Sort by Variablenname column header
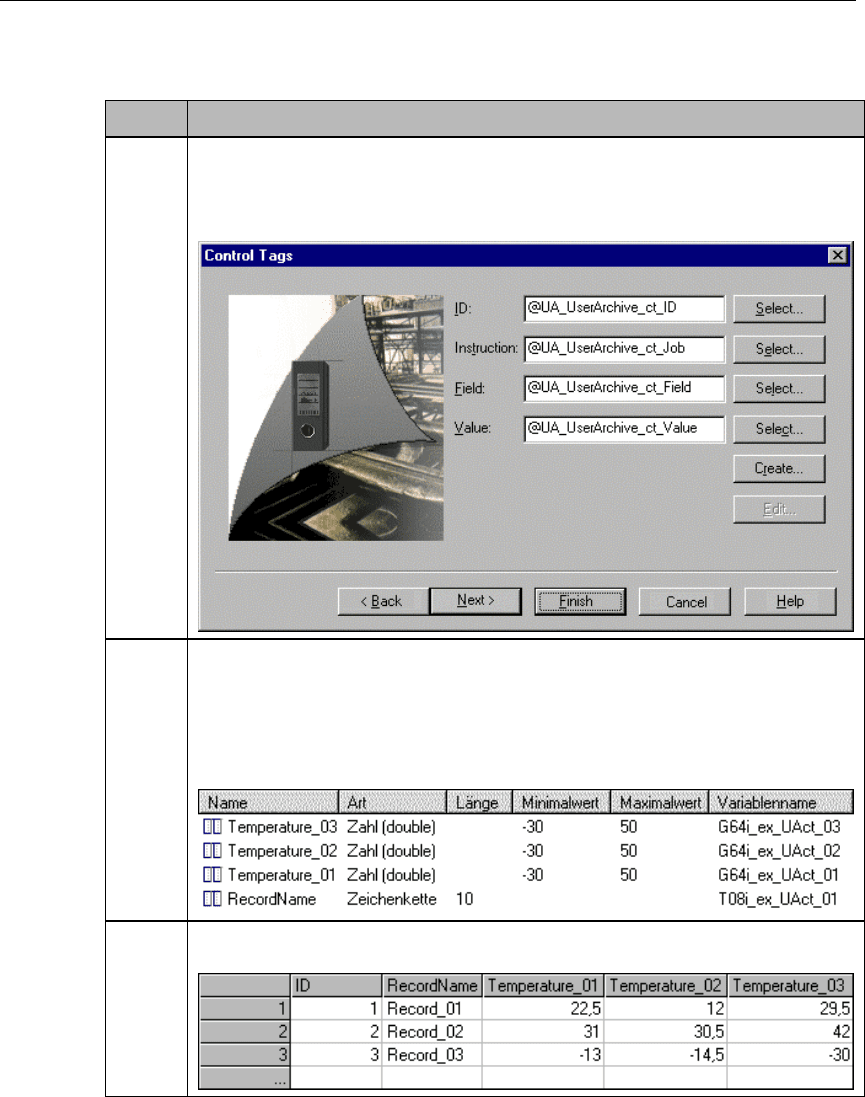Screen dimensions: 865x1097 (779, 802)
